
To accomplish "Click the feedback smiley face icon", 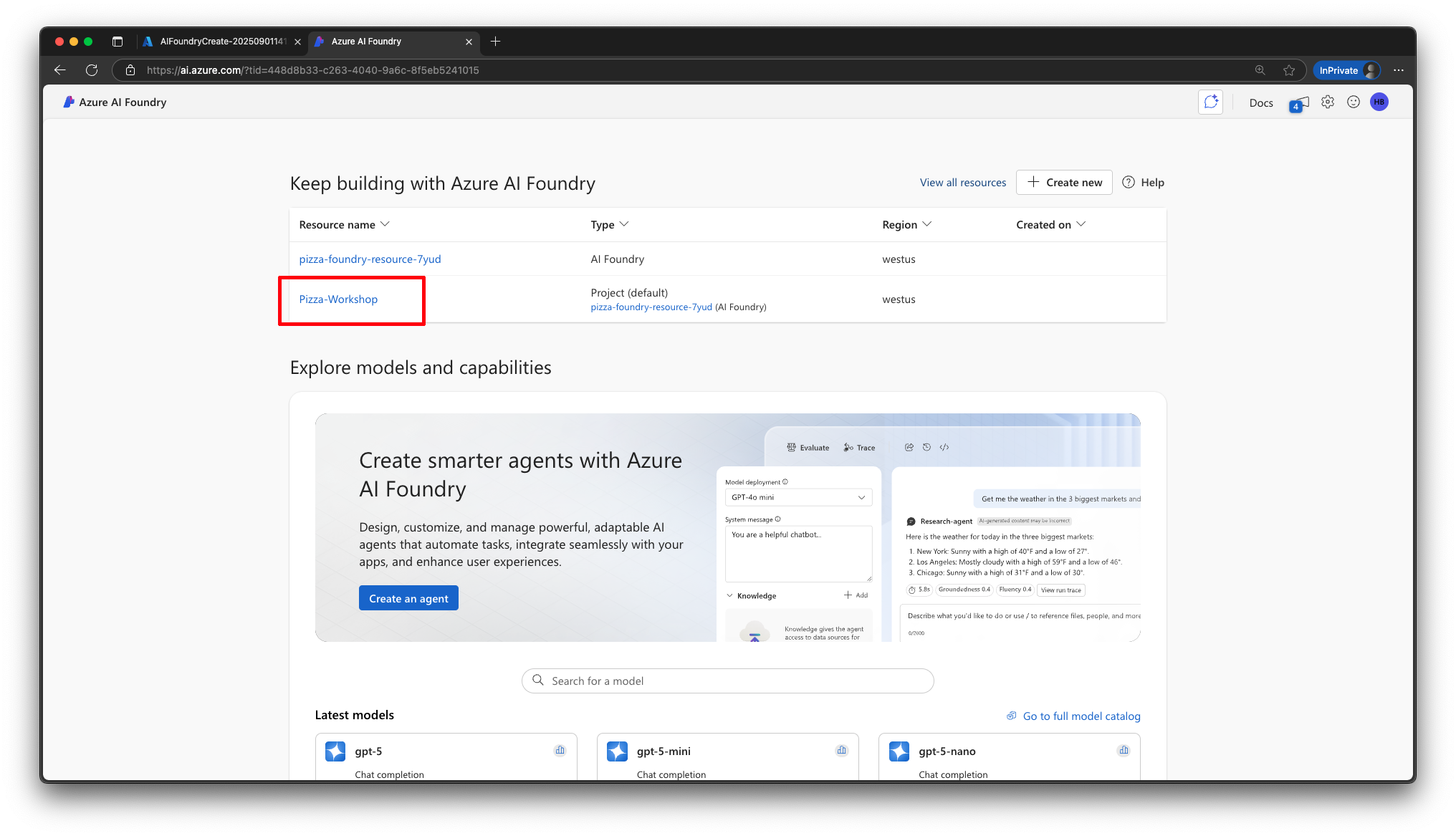I will (1353, 102).
